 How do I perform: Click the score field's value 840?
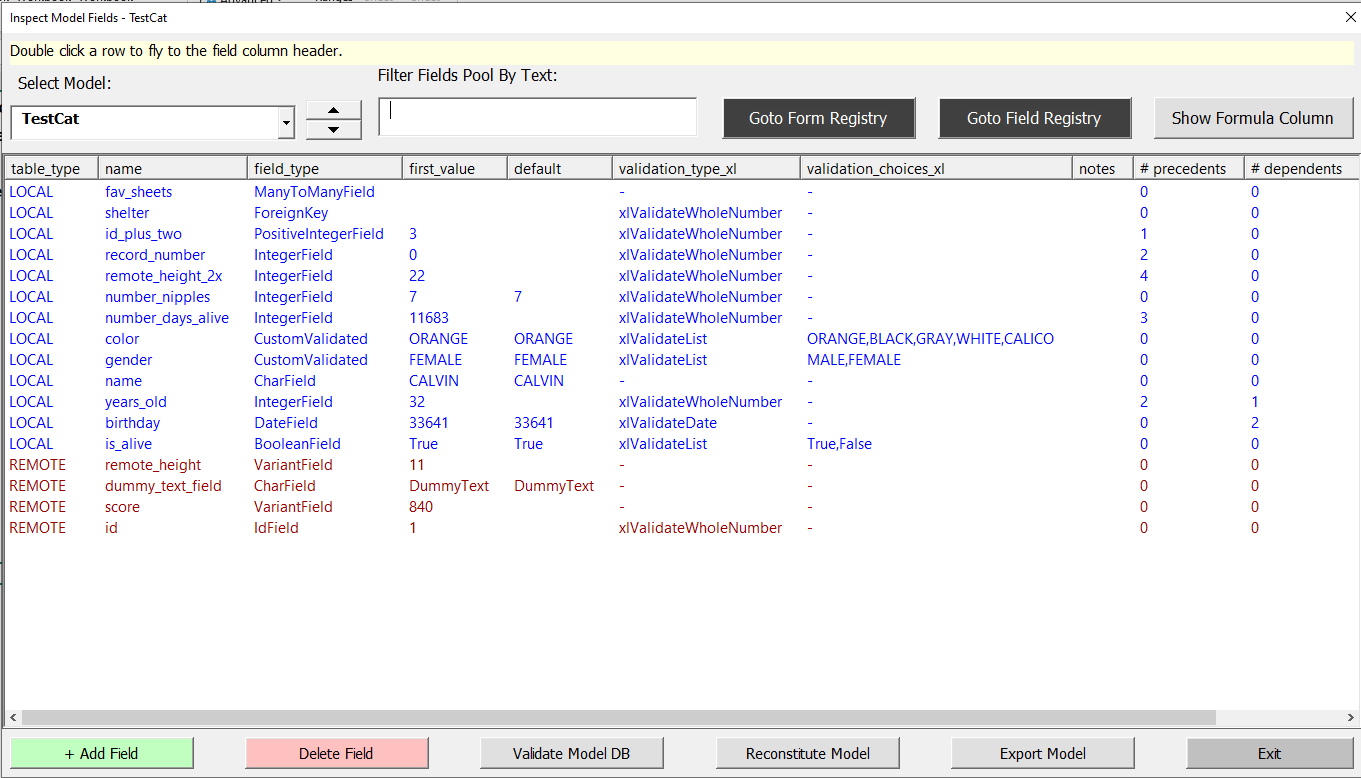pos(421,507)
